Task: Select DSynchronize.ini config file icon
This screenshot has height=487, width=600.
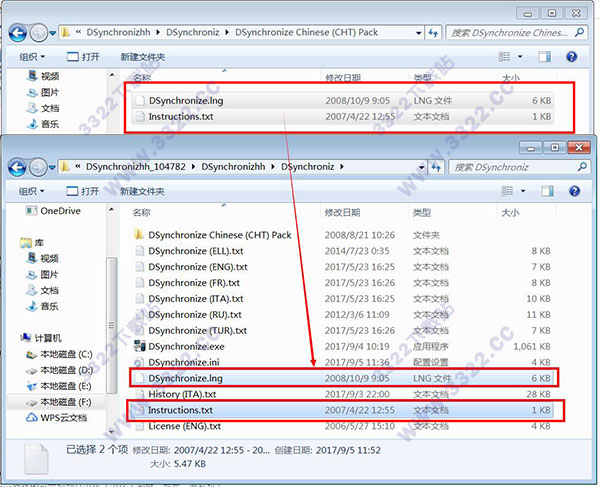Action: pyautogui.click(x=139, y=362)
